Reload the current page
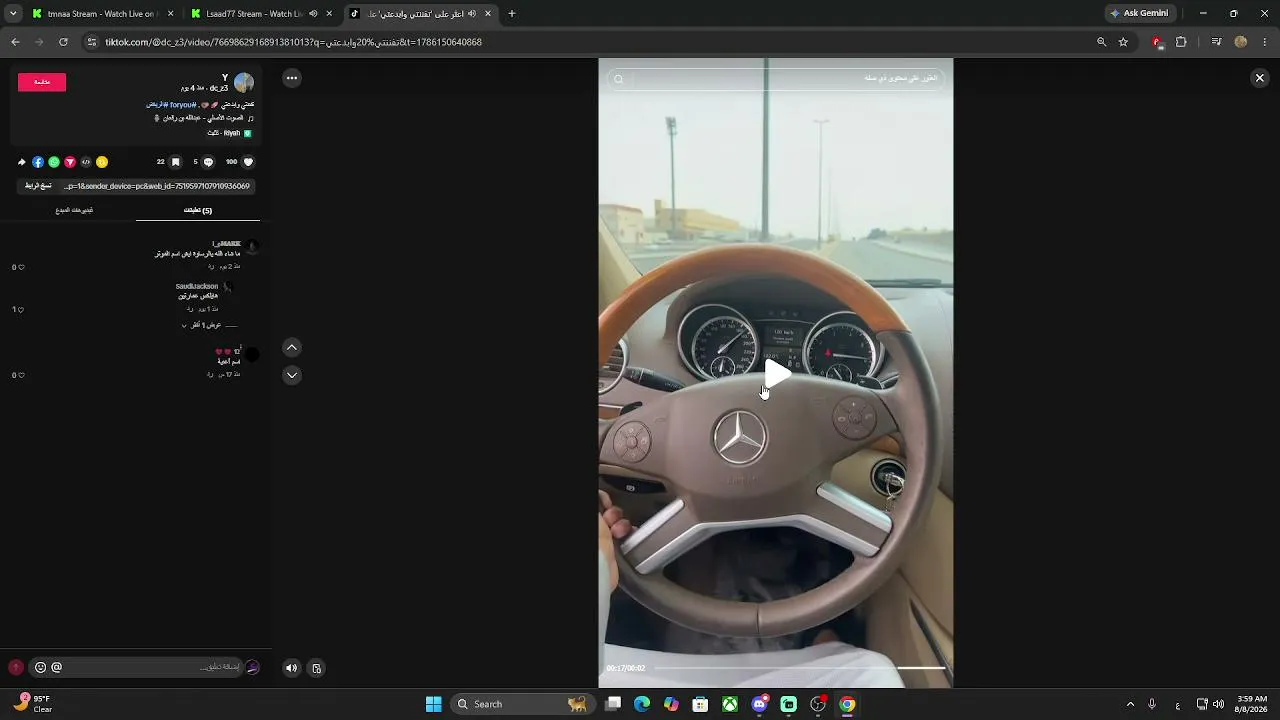Image resolution: width=1280 pixels, height=720 pixels. pos(63,42)
